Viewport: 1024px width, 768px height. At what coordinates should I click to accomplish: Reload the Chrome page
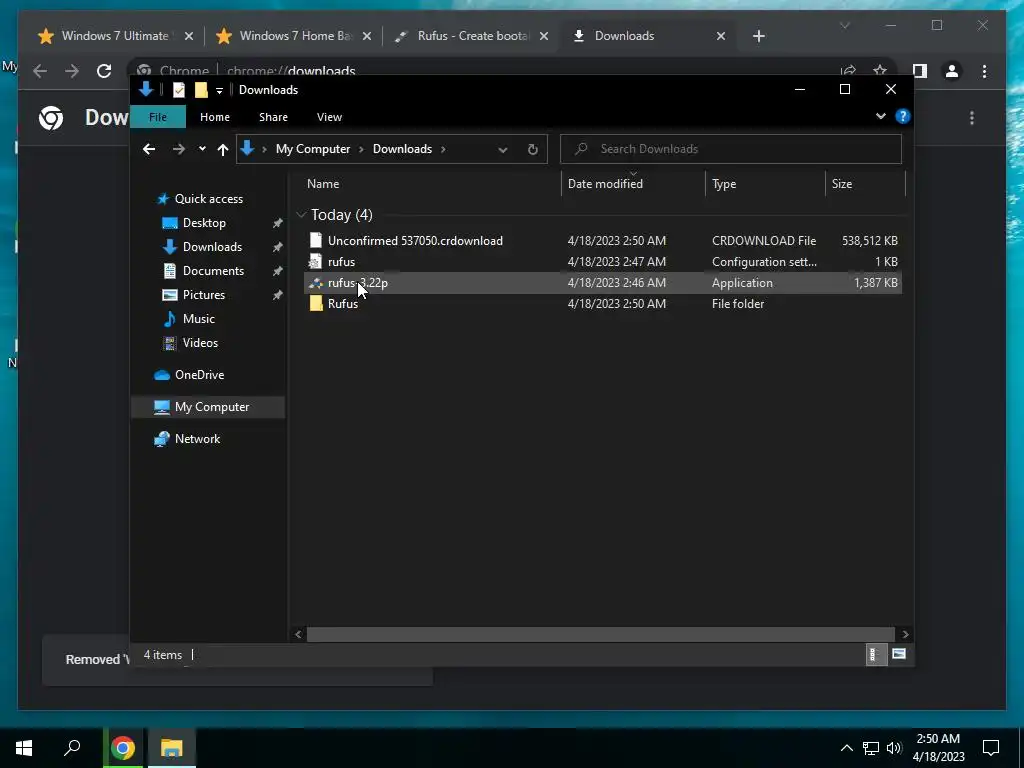[104, 71]
